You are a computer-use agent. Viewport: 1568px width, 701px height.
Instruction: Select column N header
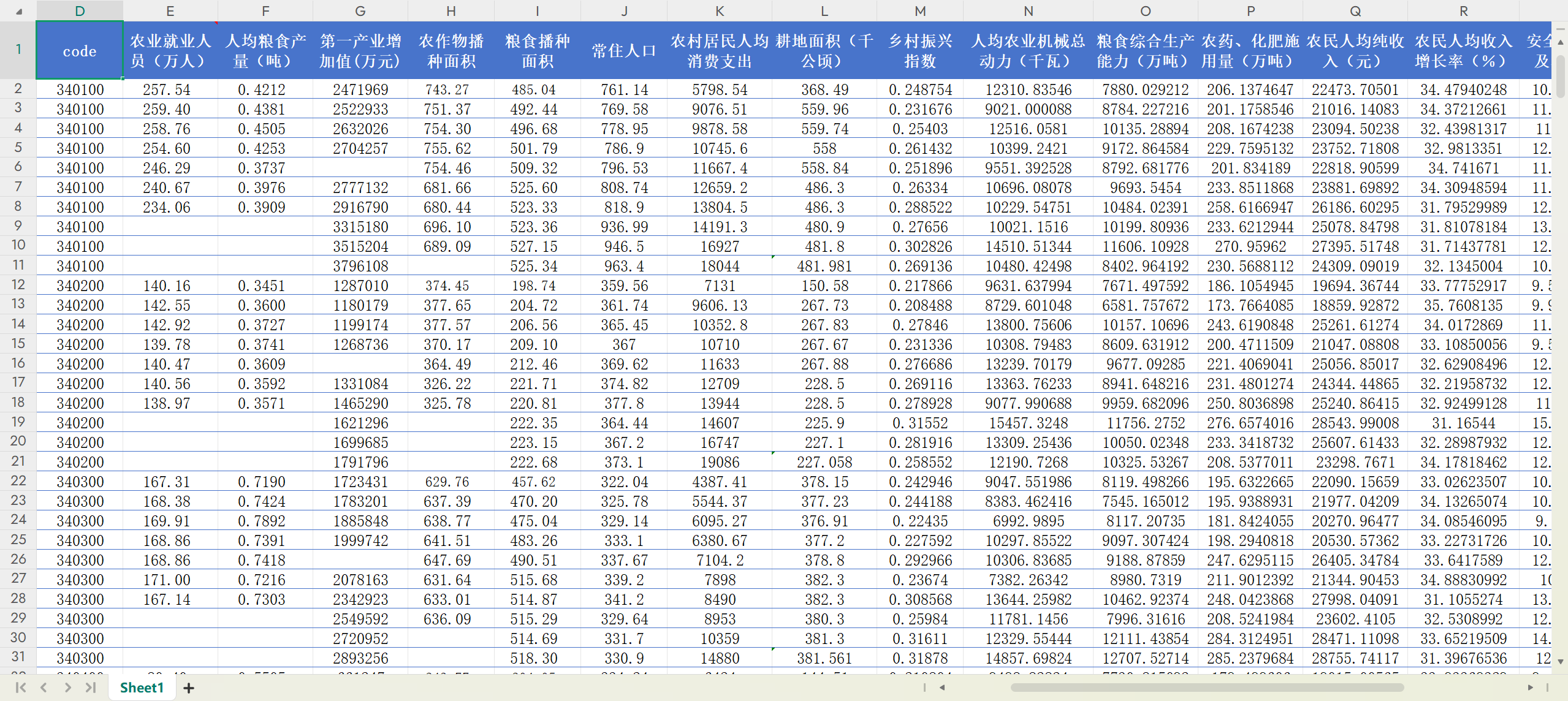[1028, 11]
